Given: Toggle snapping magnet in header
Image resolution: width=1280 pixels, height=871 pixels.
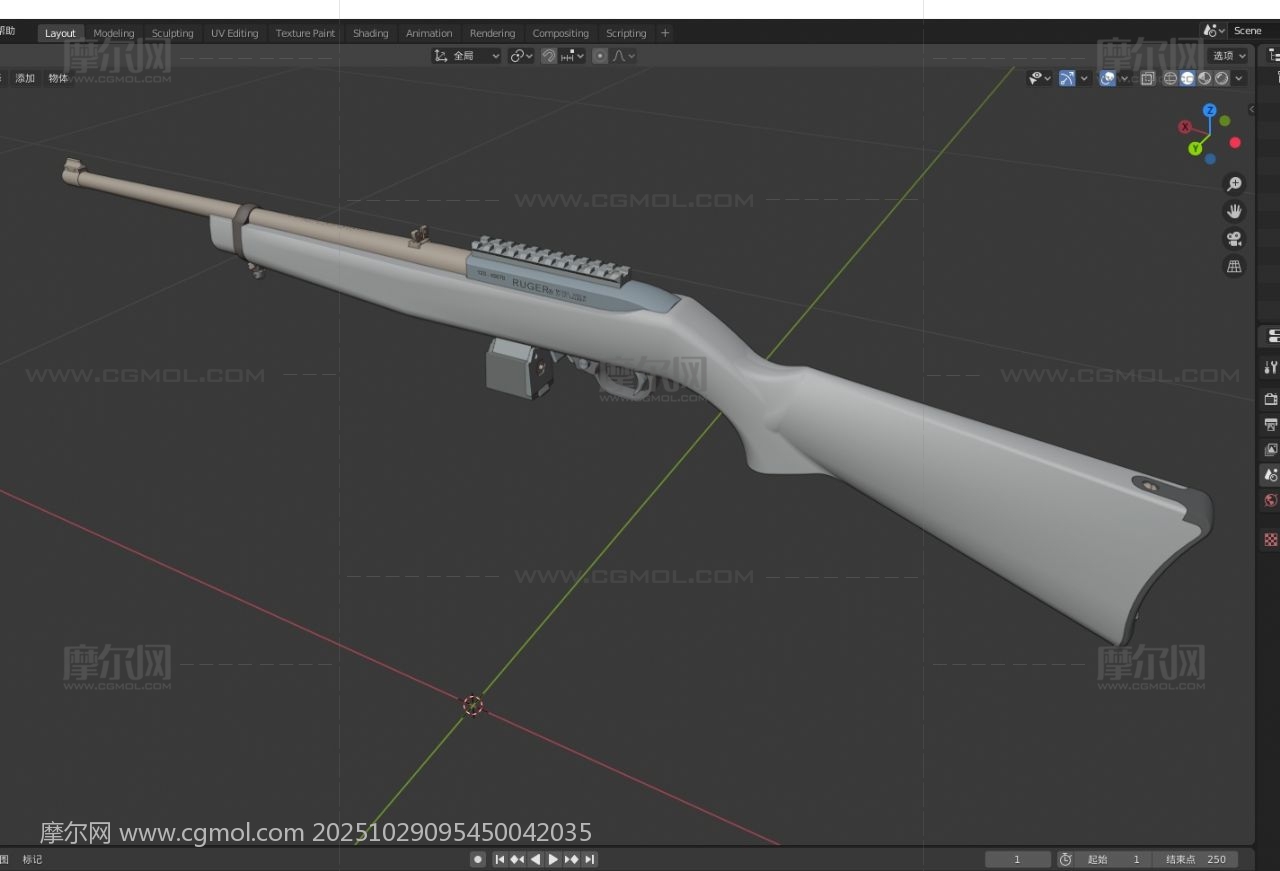Looking at the screenshot, I should pyautogui.click(x=549, y=56).
